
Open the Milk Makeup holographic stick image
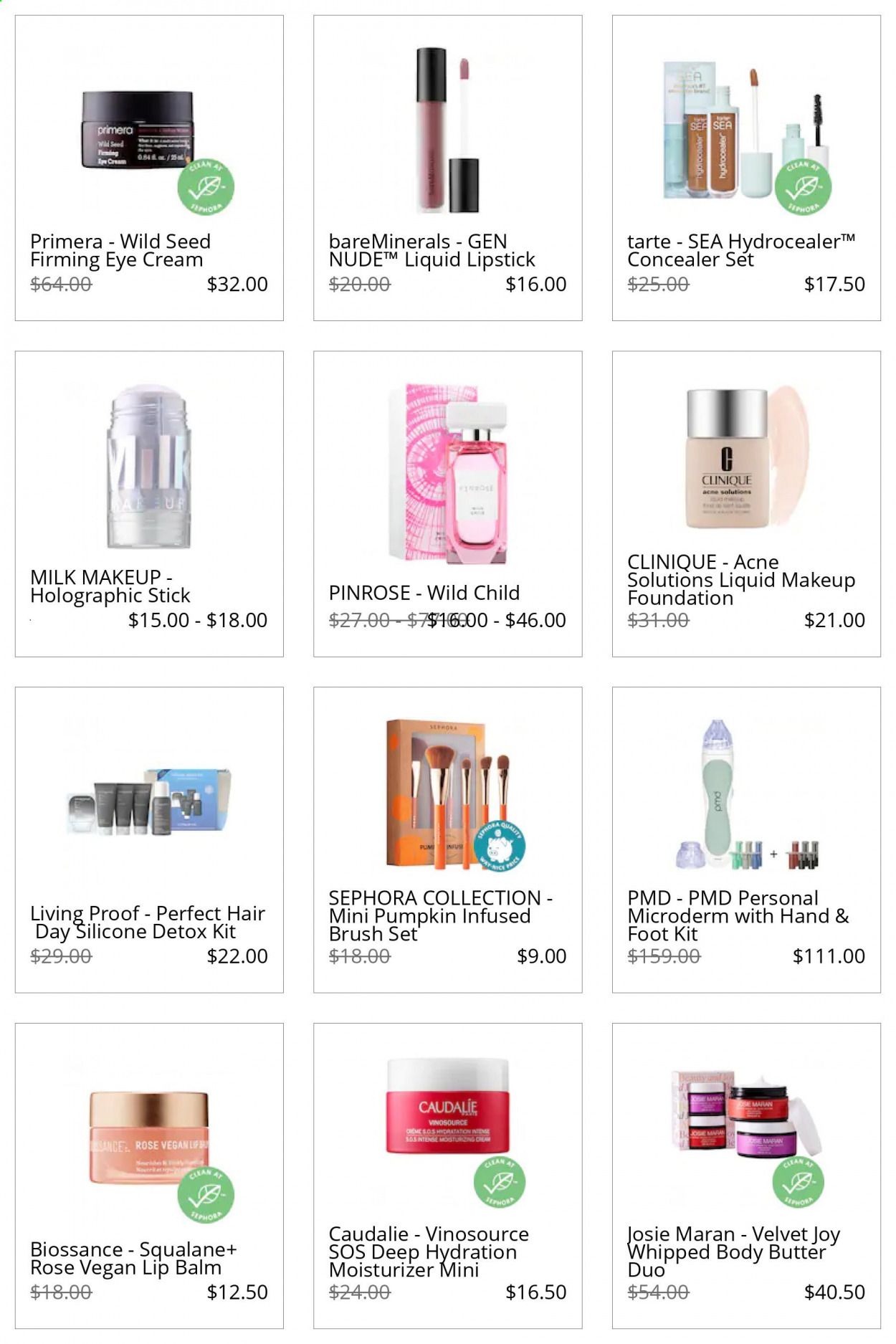click(148, 467)
